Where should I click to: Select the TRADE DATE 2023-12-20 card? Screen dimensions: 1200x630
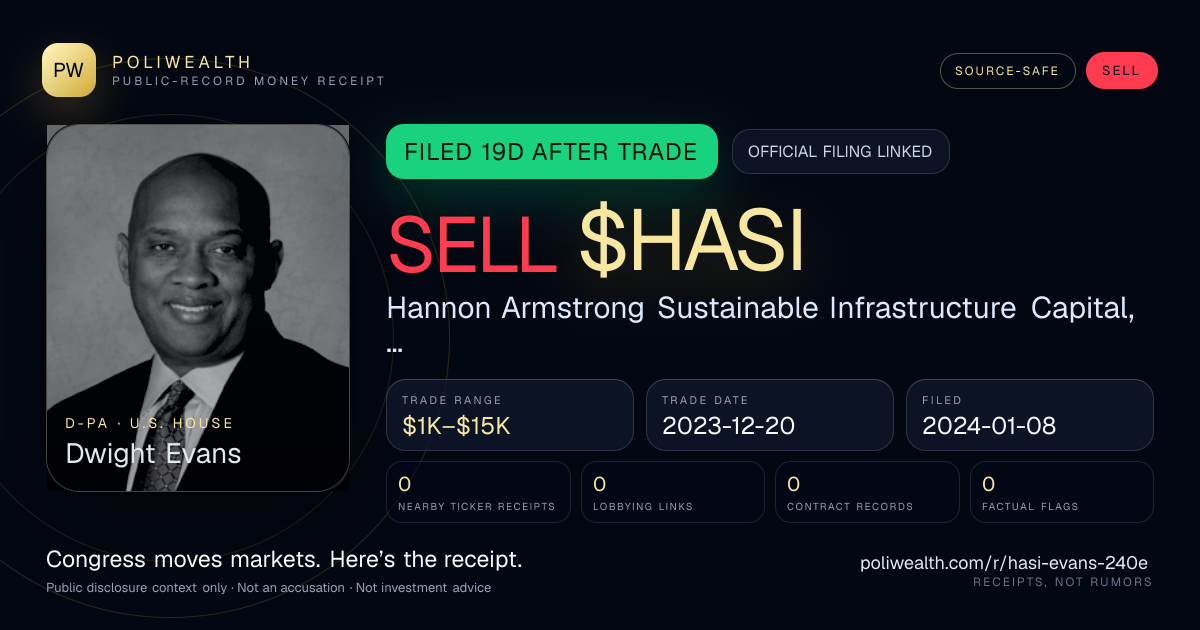pos(770,415)
